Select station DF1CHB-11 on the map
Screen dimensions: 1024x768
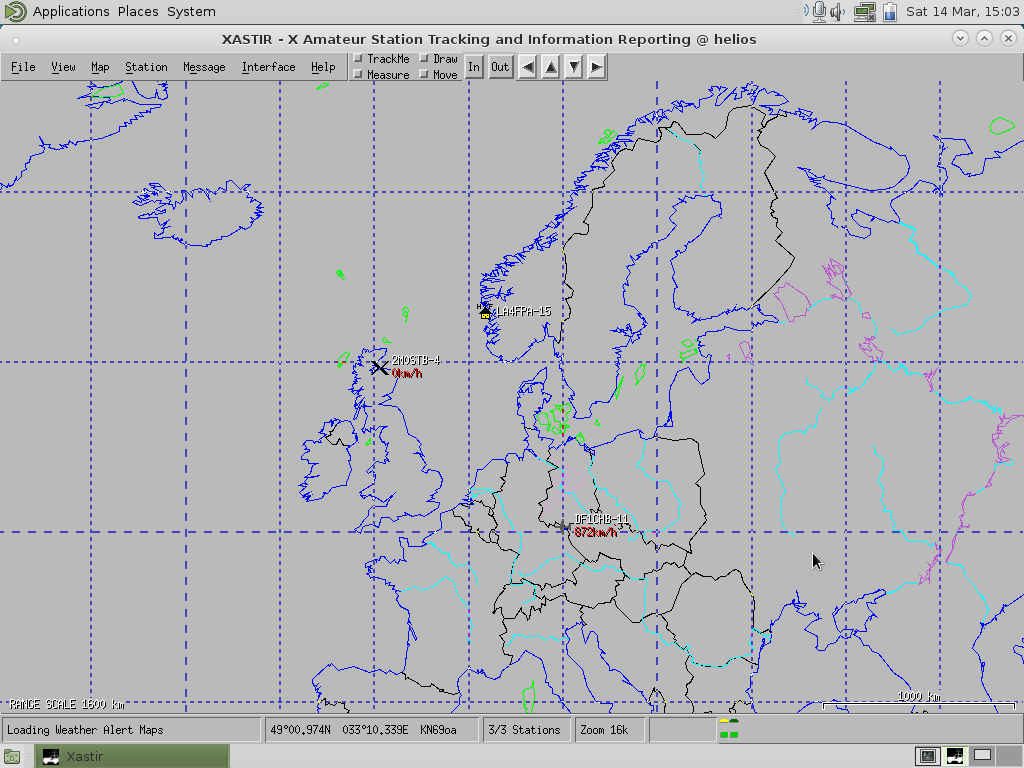point(565,525)
